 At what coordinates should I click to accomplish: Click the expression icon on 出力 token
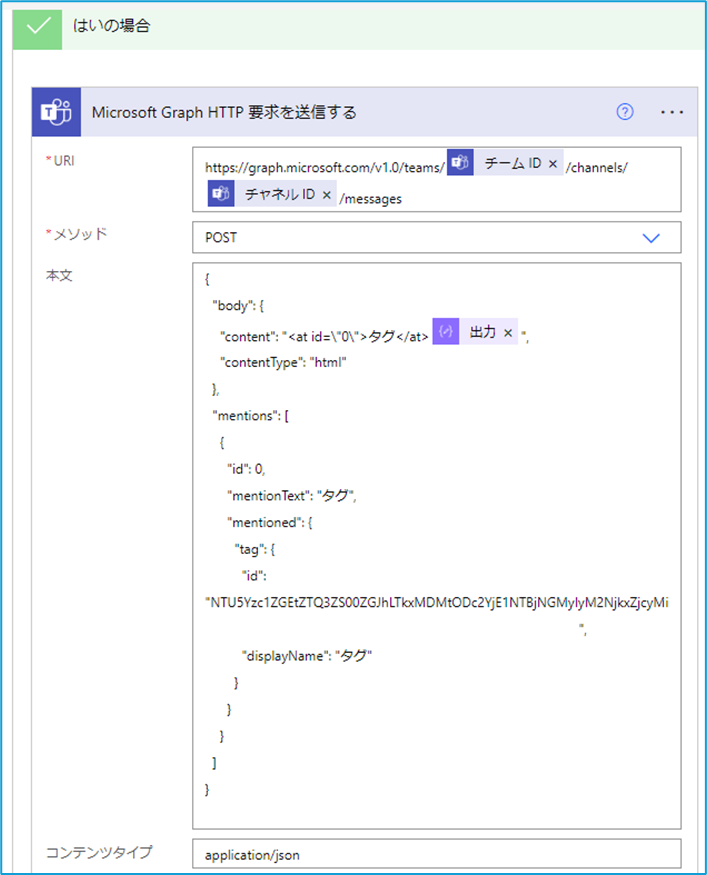pyautogui.click(x=446, y=331)
